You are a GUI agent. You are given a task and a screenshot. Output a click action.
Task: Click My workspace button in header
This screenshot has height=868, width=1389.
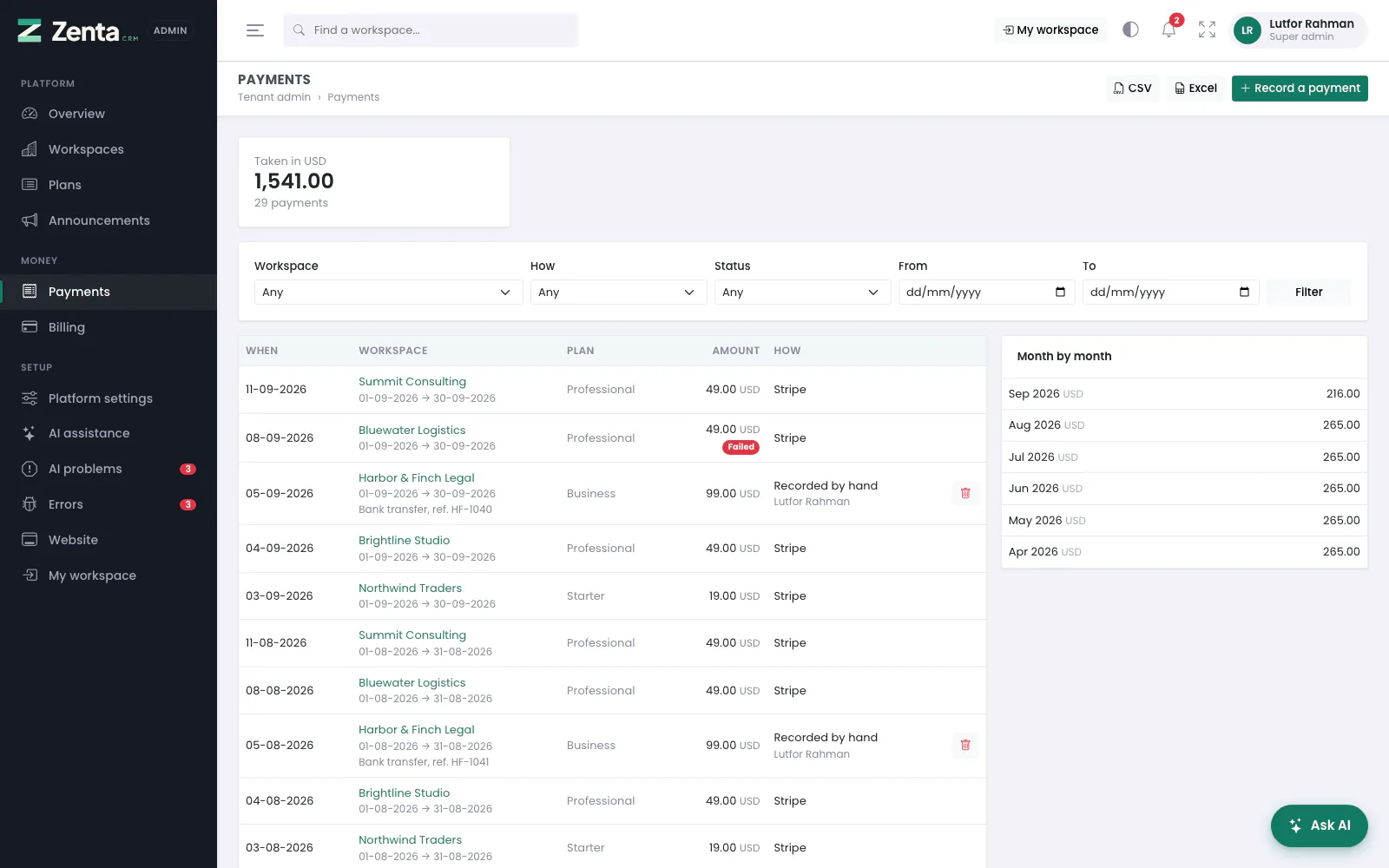click(1050, 30)
